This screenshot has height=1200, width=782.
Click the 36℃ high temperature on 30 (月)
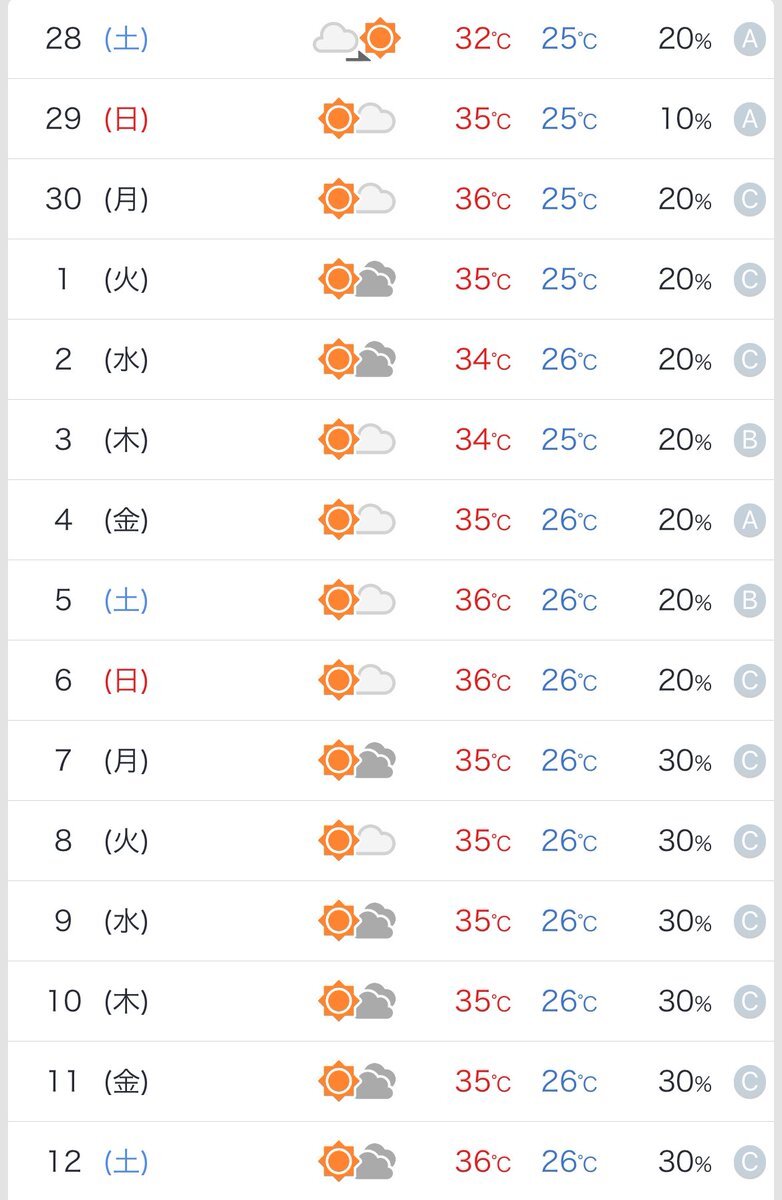click(x=483, y=199)
